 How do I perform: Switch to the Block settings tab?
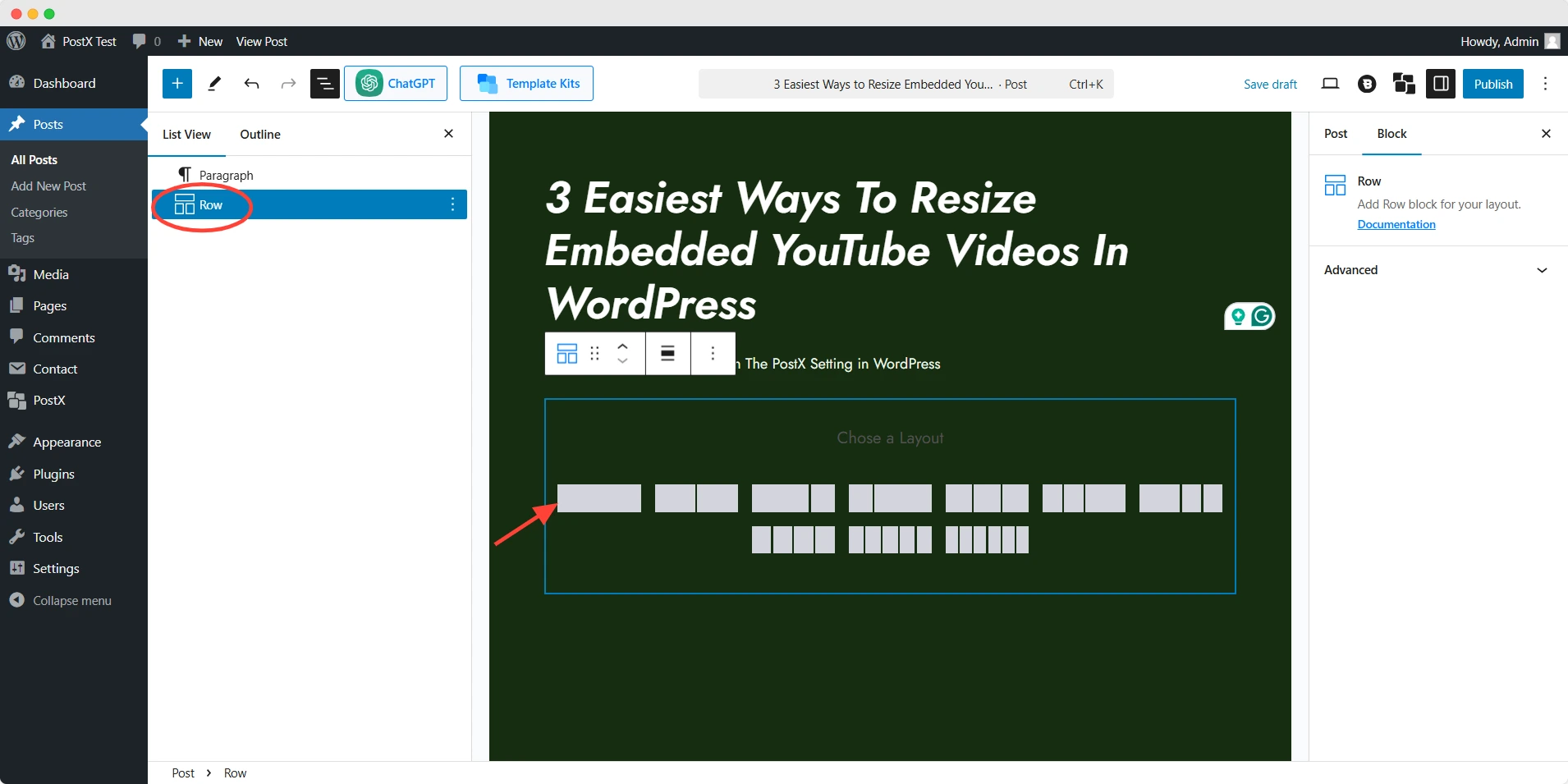(1391, 134)
